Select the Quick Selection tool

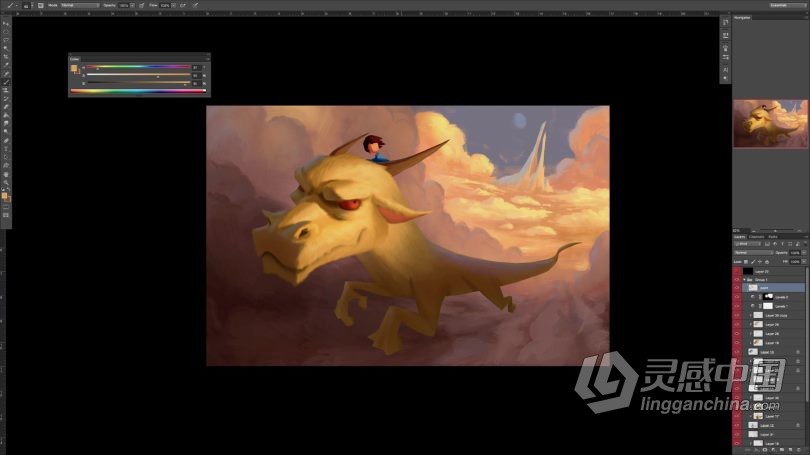6,48
